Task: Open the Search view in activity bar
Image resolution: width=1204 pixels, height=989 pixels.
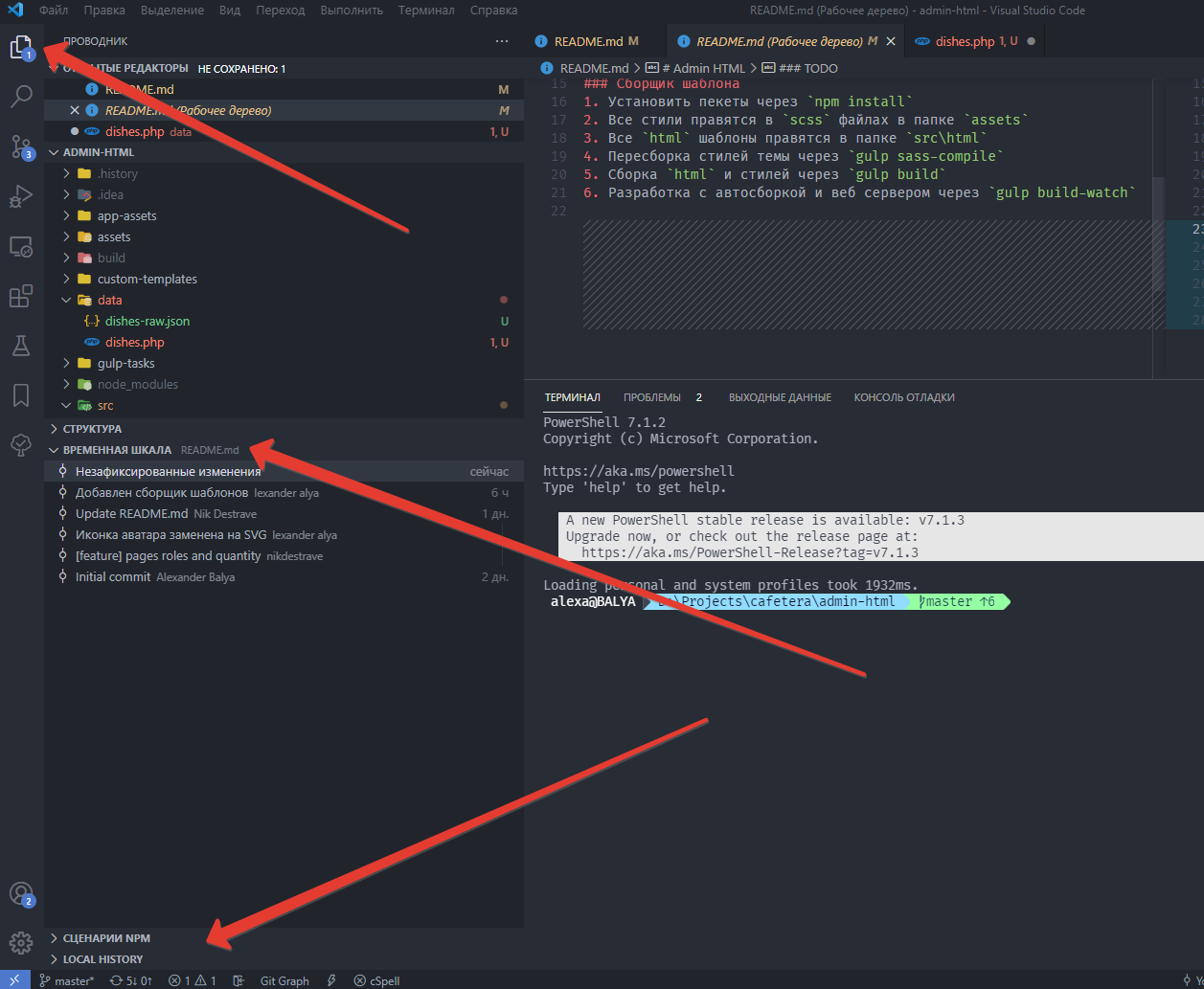Action: pyautogui.click(x=21, y=97)
